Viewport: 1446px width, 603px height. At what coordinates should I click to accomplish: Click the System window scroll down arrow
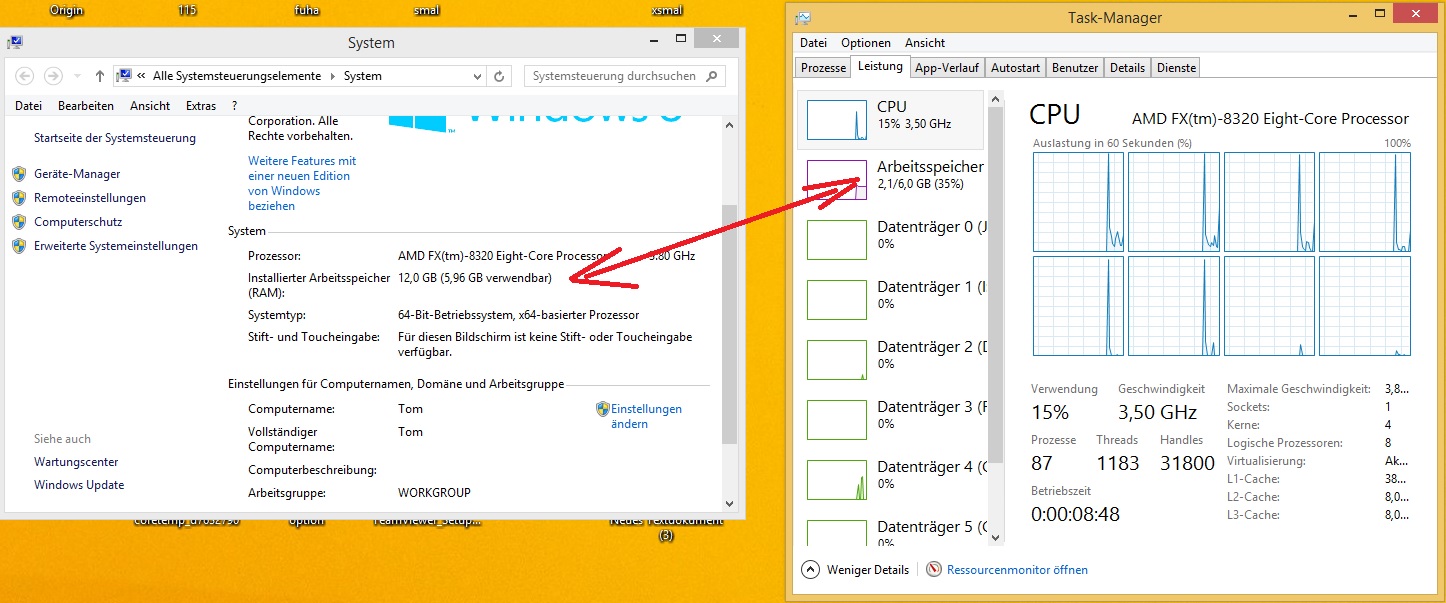tap(729, 503)
